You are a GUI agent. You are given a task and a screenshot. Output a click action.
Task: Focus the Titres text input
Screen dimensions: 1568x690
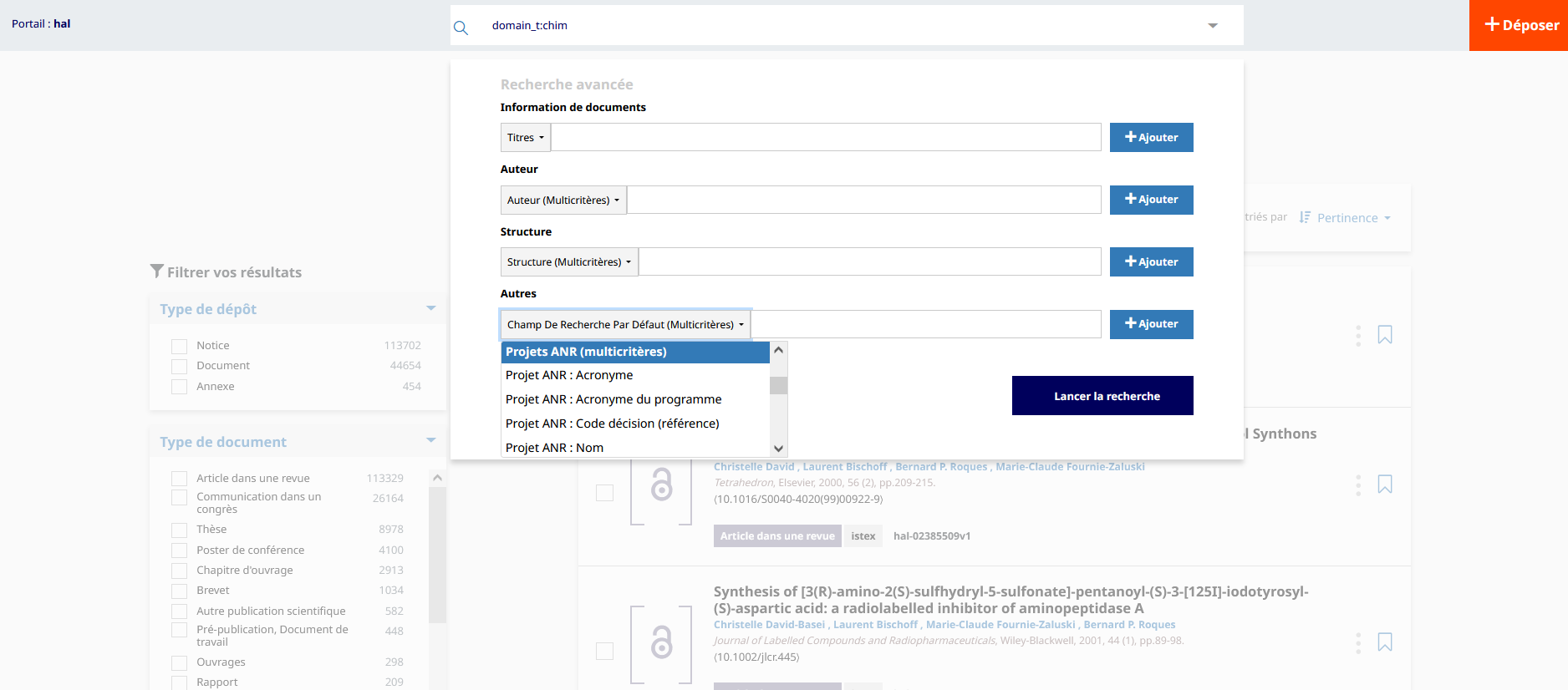(826, 138)
